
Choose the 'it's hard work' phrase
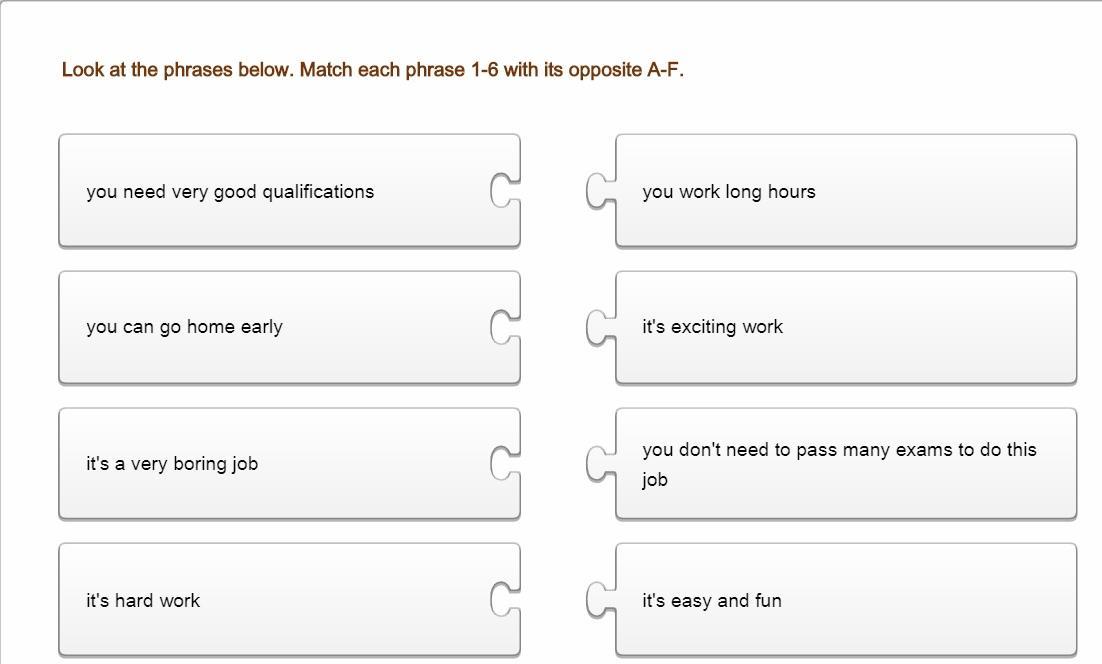tap(143, 600)
